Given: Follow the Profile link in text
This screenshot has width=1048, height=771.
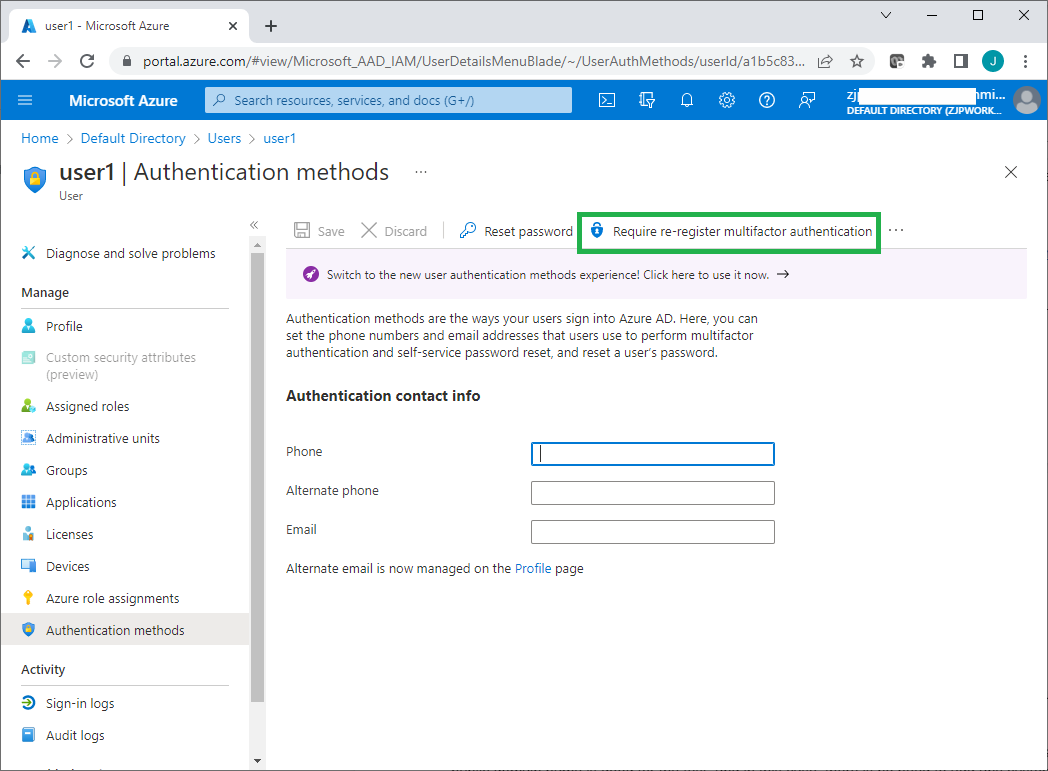Looking at the screenshot, I should tap(533, 568).
